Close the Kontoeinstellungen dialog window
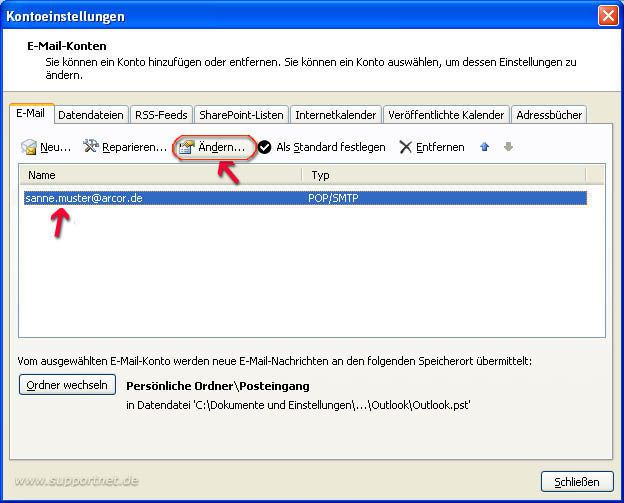Screen dimensions: 624x503 point(608,16)
